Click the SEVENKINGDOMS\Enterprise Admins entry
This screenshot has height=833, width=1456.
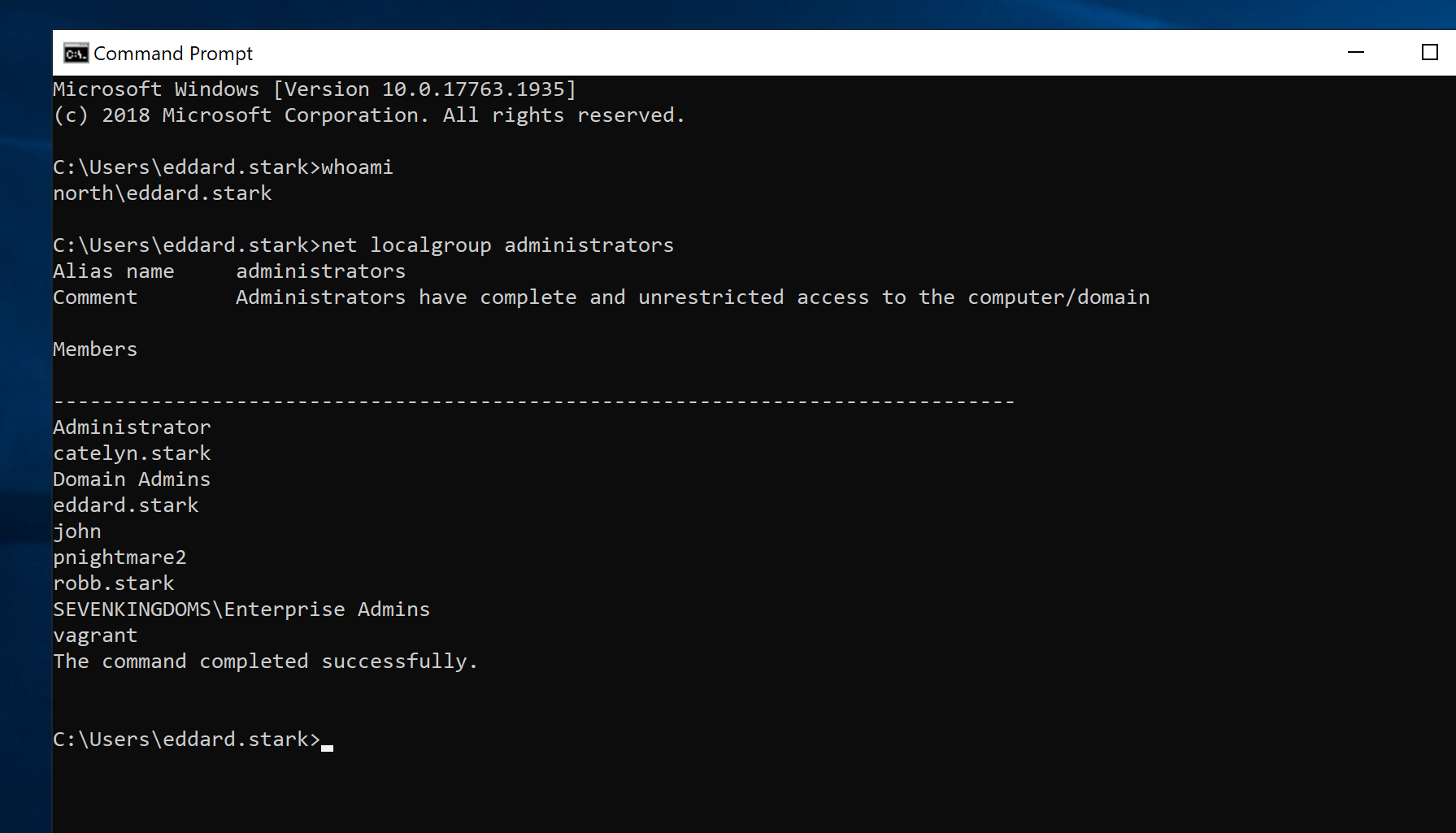coord(241,610)
